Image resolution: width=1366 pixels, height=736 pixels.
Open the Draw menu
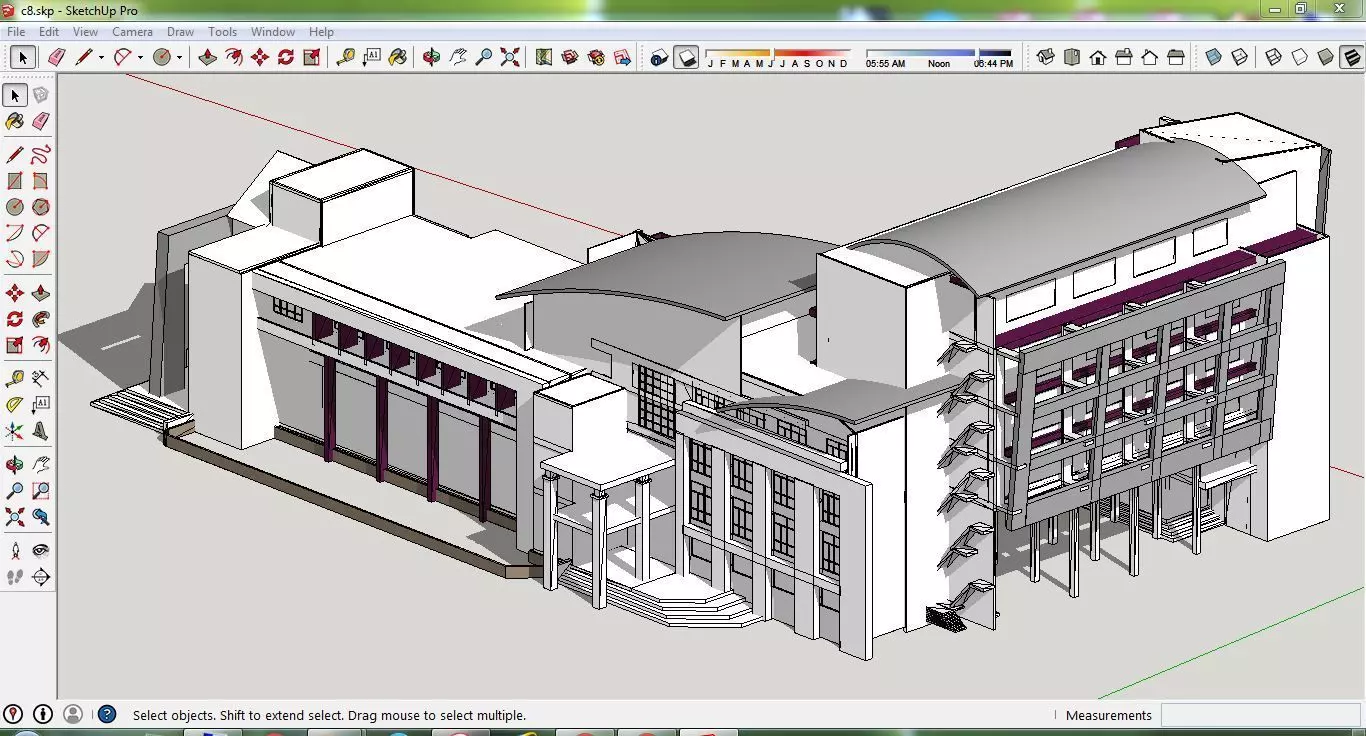[180, 32]
